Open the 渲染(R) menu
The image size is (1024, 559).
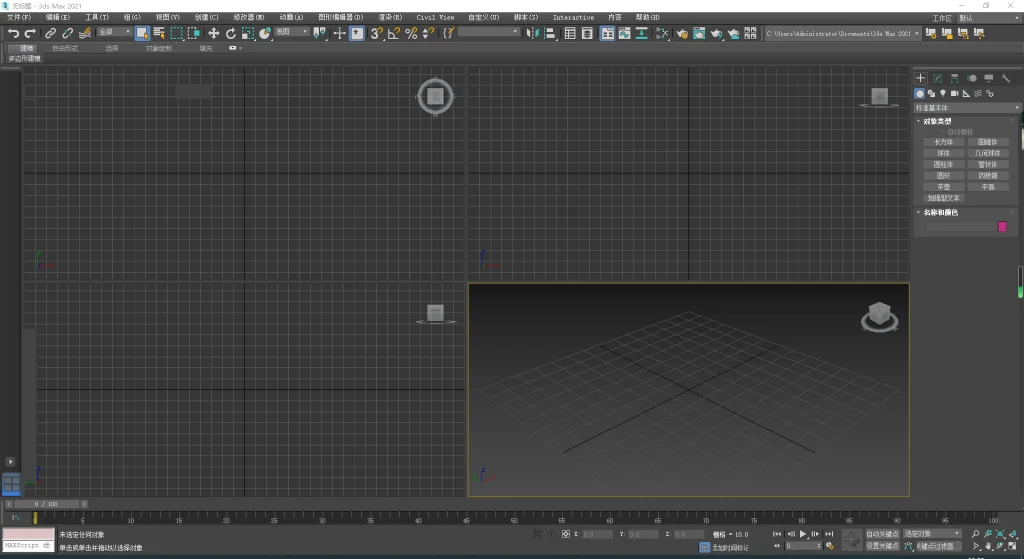click(390, 18)
